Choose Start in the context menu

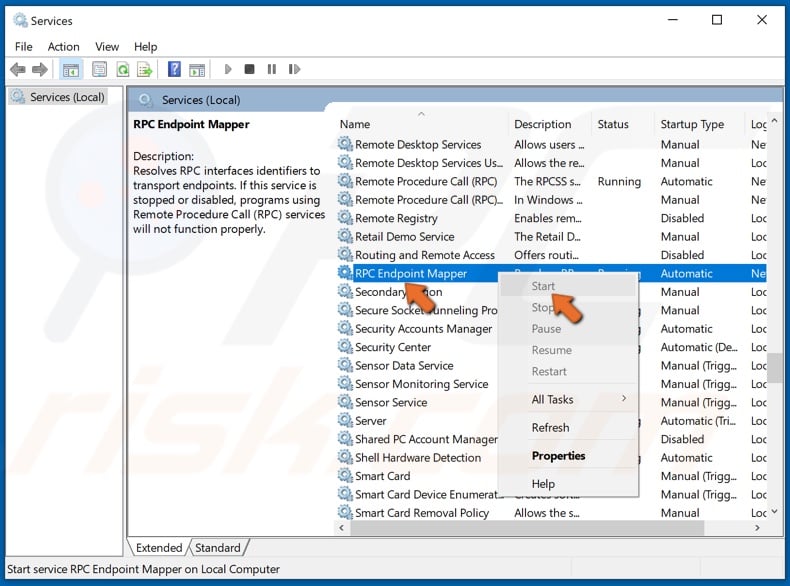[568, 286]
